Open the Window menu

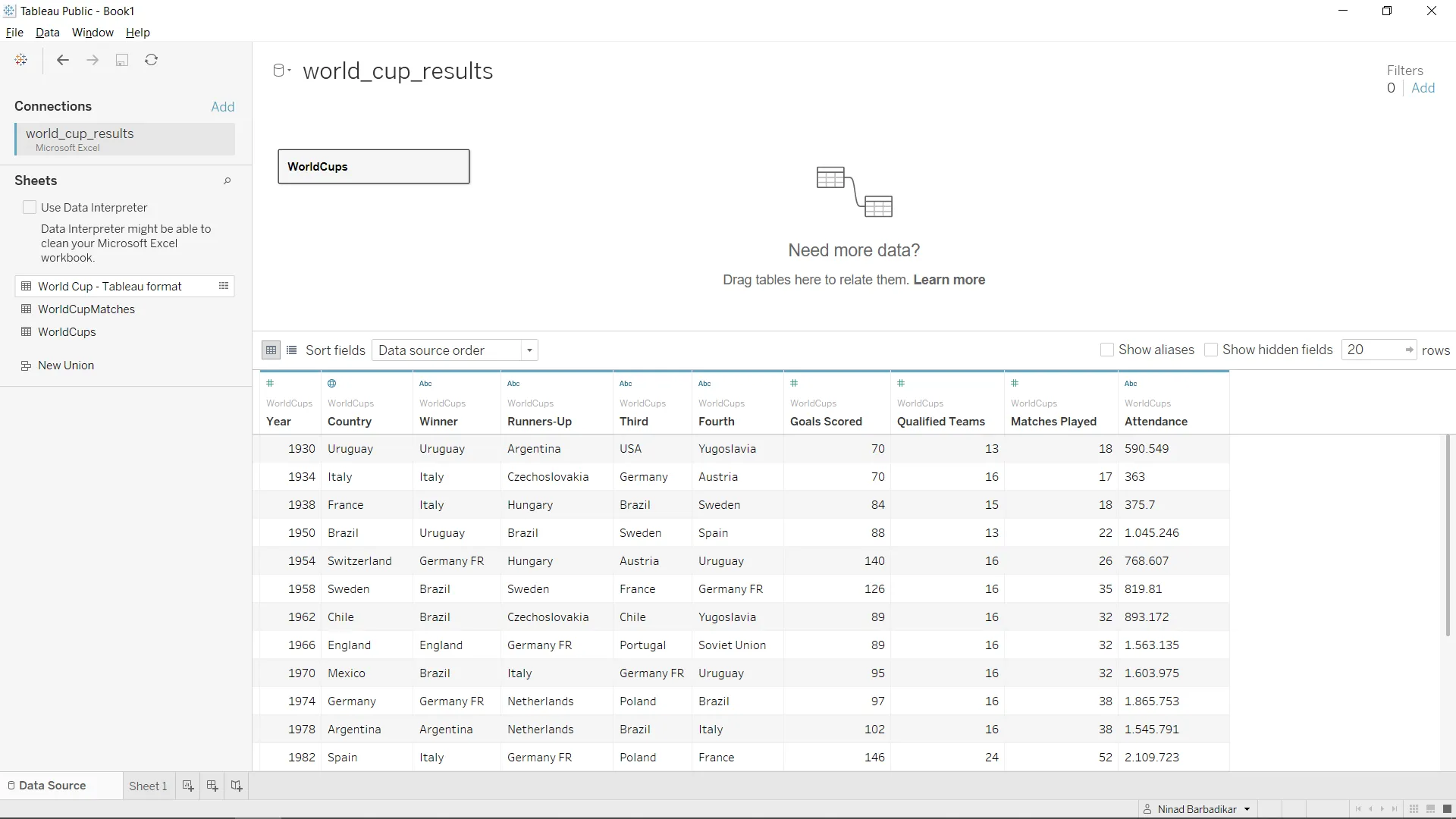pos(93,33)
